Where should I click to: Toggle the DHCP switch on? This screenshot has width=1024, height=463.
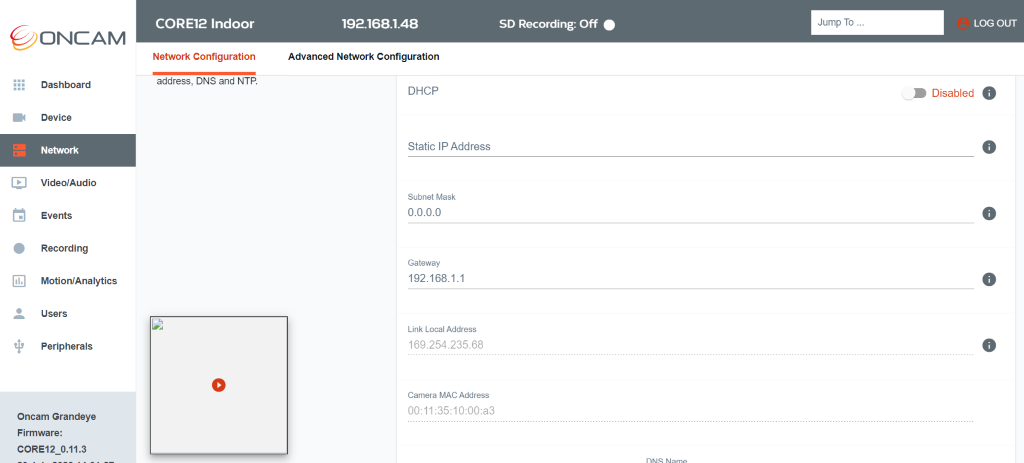[x=914, y=93]
